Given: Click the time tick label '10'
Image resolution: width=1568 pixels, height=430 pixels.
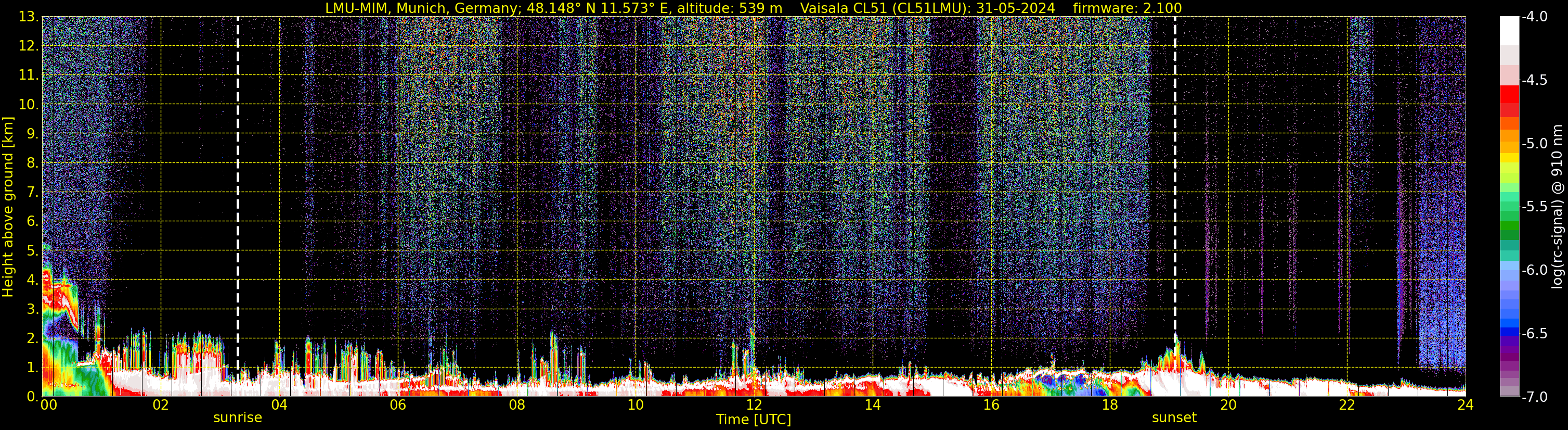Looking at the screenshot, I should (x=636, y=405).
